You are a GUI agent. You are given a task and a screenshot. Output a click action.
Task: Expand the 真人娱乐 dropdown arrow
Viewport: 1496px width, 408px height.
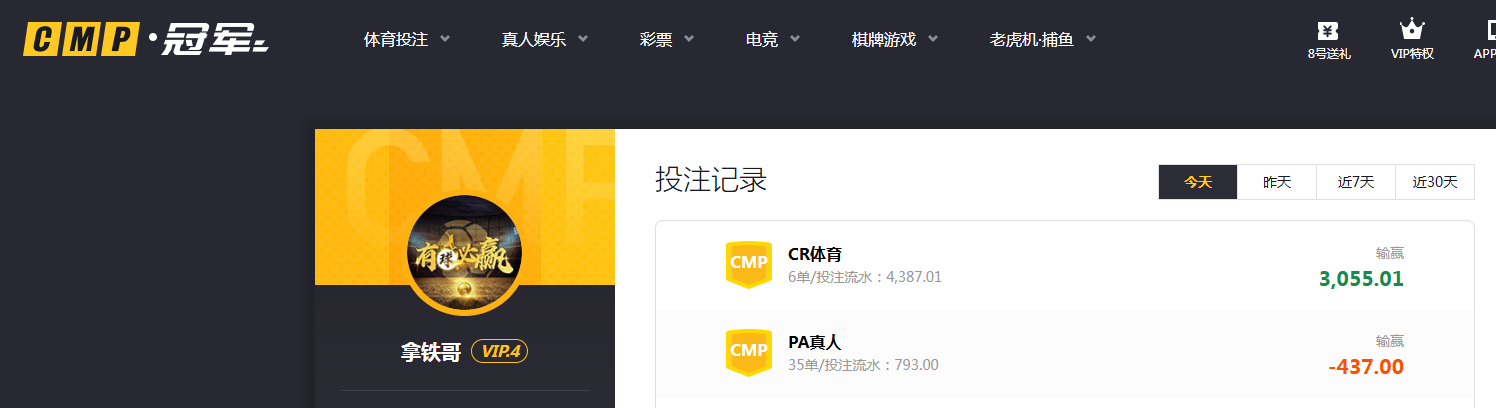[x=583, y=40]
